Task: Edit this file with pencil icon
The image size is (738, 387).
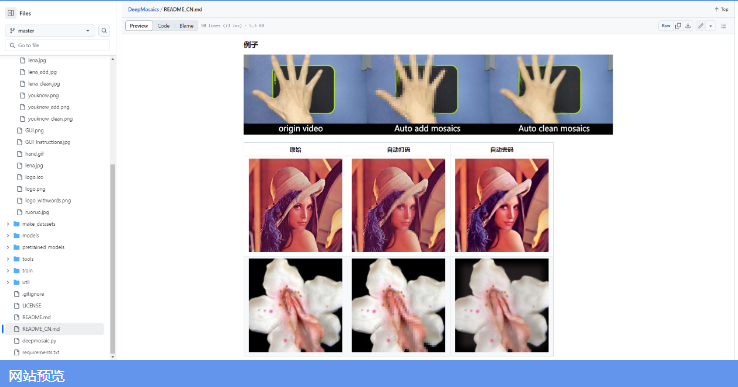Action: (701, 26)
